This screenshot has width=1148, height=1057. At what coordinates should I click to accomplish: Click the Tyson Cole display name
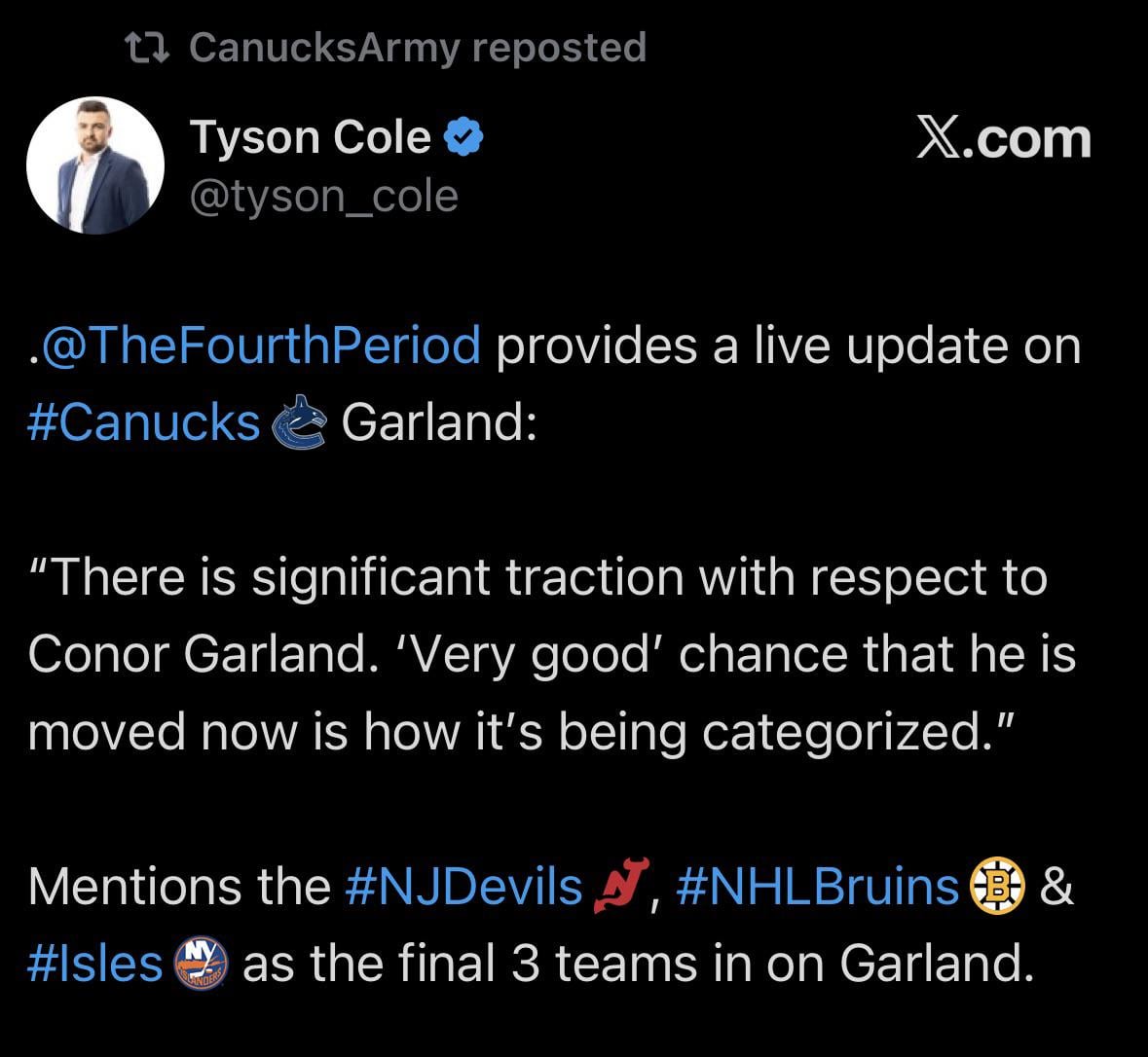tap(310, 137)
